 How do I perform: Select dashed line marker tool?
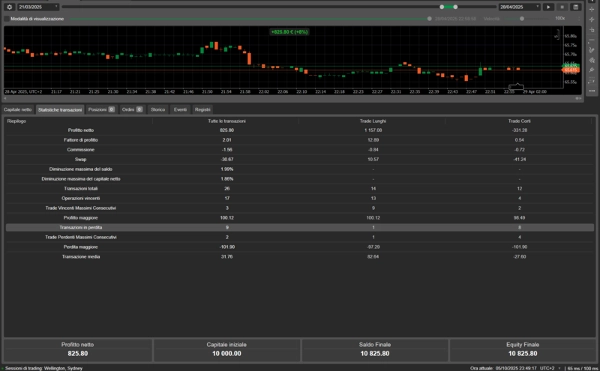[592, 81]
